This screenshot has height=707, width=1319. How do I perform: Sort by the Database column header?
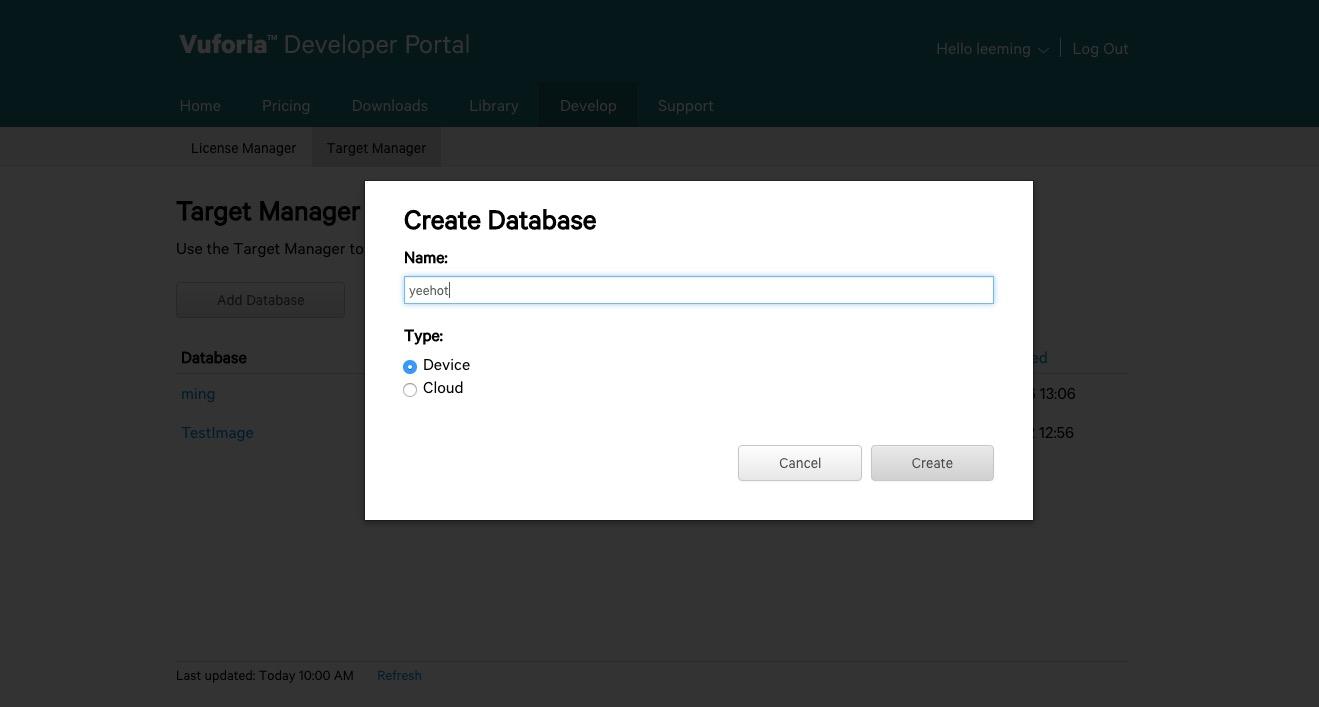(213, 358)
